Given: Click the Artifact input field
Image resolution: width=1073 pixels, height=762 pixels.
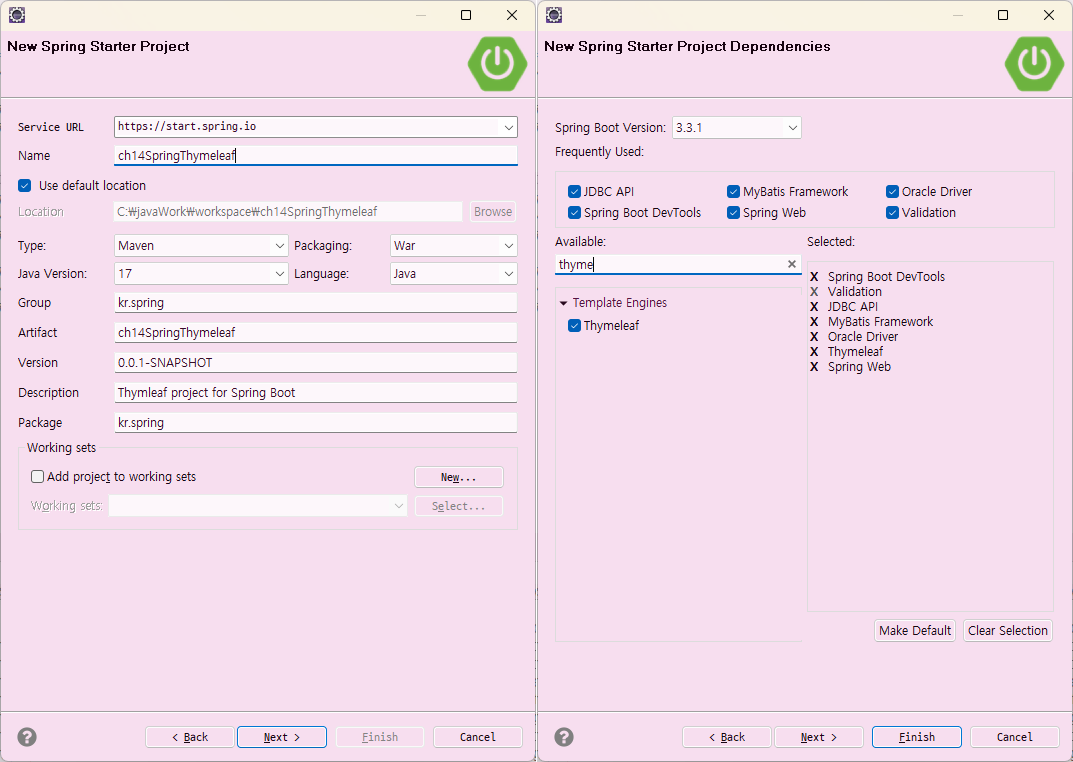Looking at the screenshot, I should click(315, 332).
